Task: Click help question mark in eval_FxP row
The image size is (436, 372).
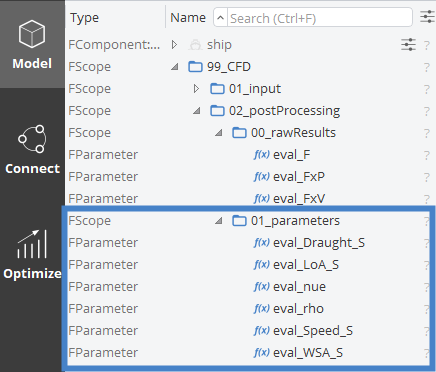Action: point(427,177)
